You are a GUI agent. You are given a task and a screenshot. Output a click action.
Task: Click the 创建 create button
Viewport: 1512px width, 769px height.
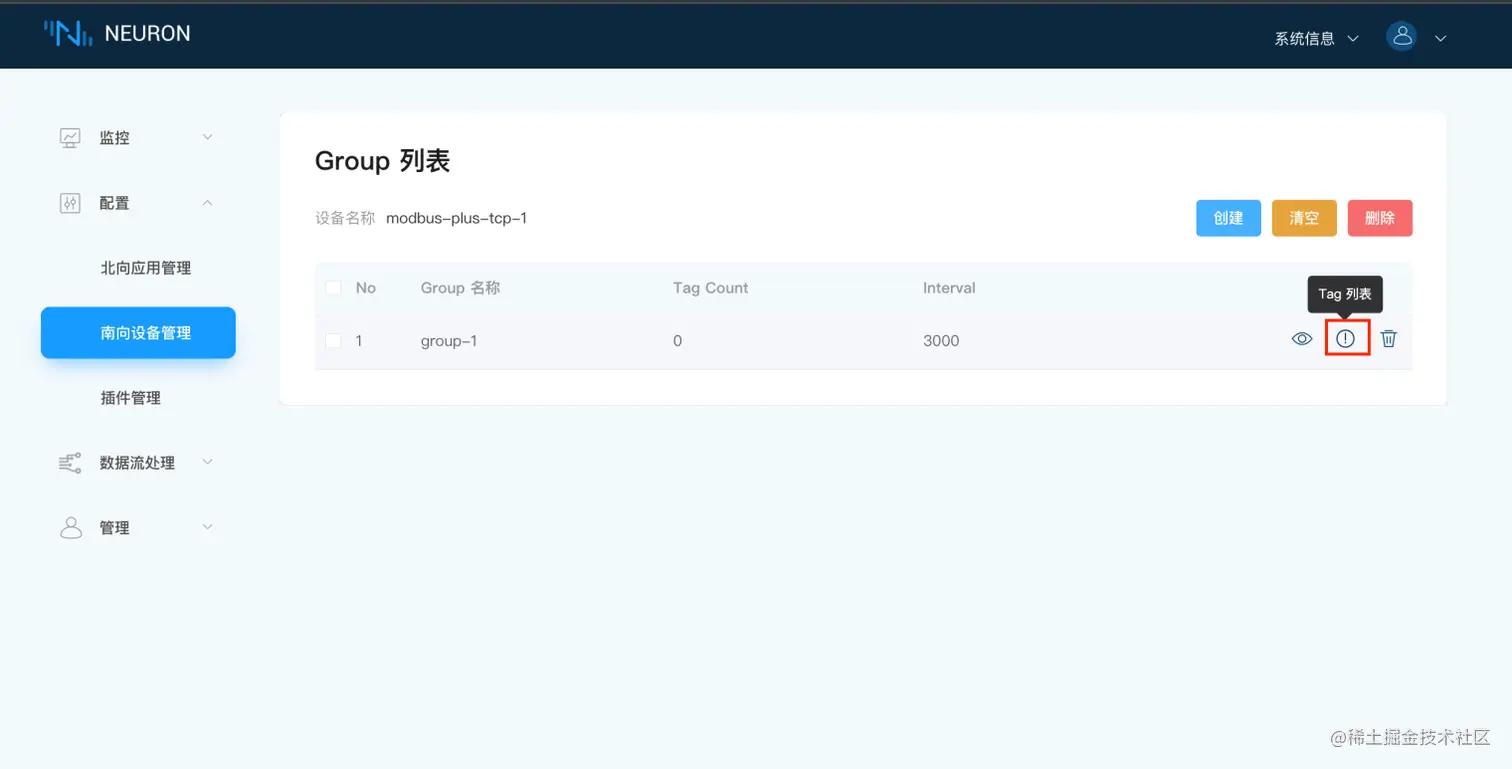point(1228,217)
